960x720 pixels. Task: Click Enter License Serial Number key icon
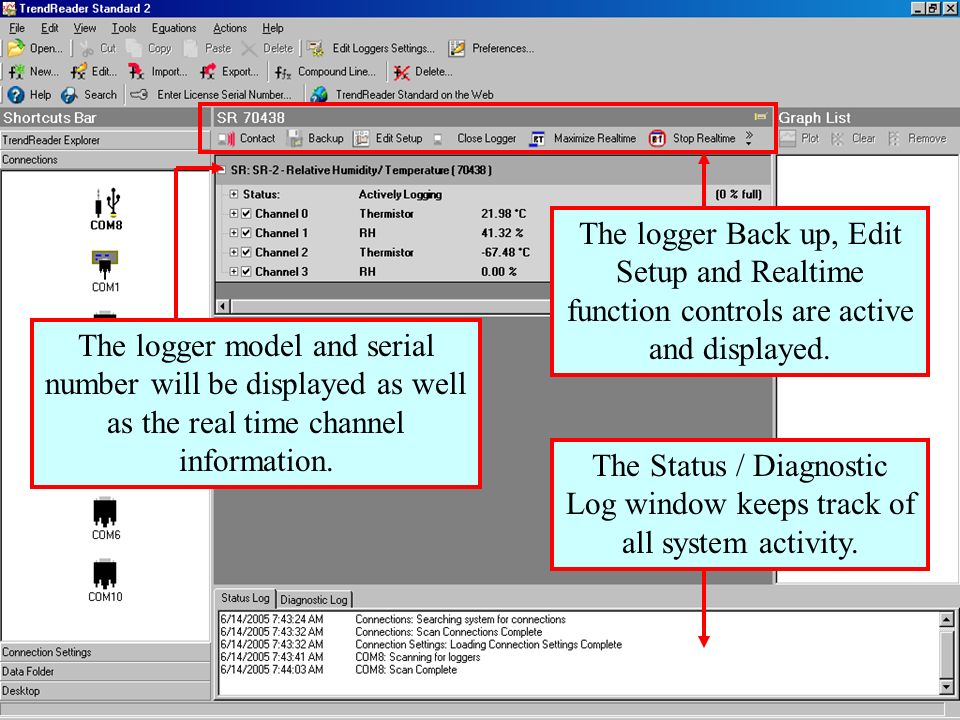click(x=139, y=95)
